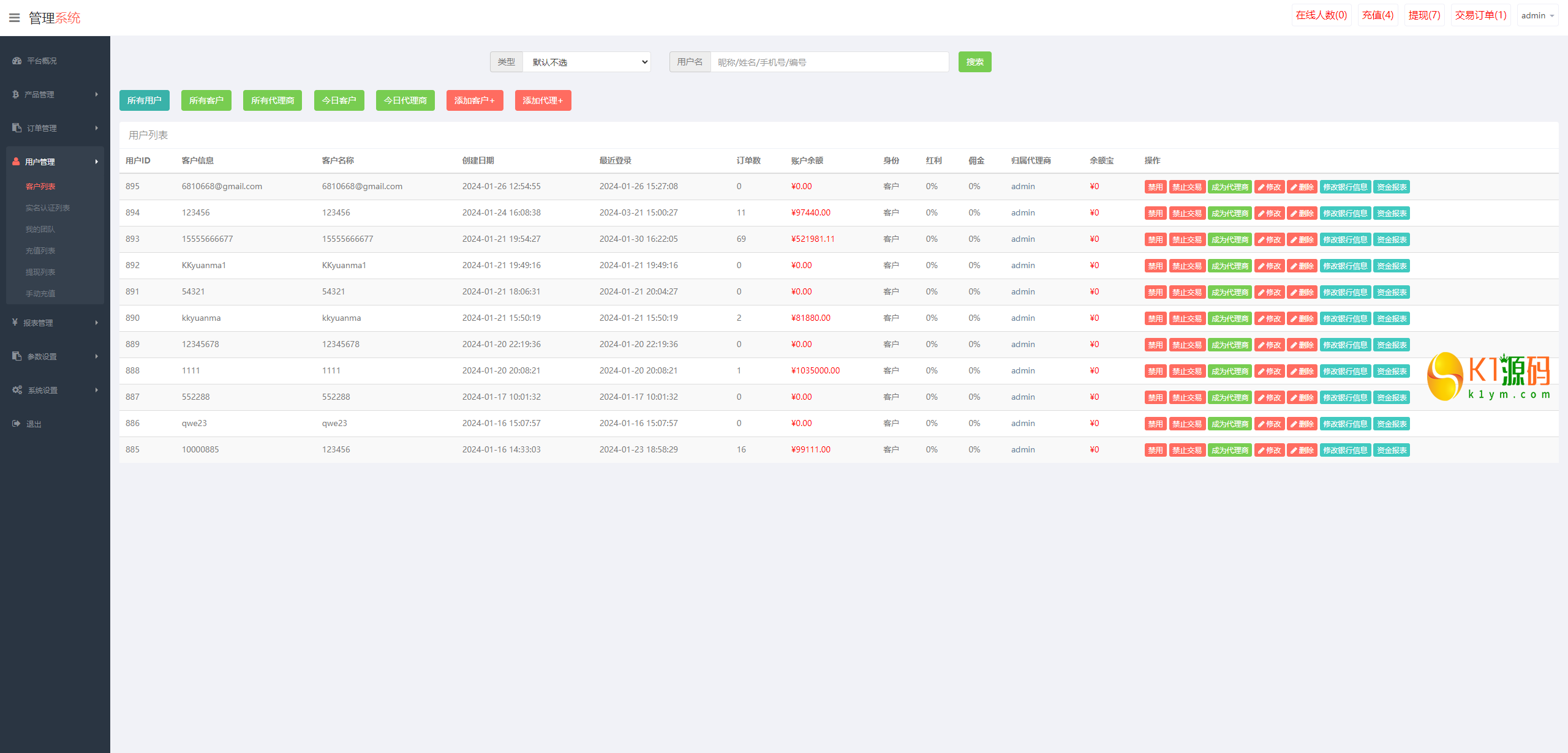Image resolution: width=1568 pixels, height=753 pixels.
Task: Click pencil 修改 button for user 895
Action: click(1269, 187)
